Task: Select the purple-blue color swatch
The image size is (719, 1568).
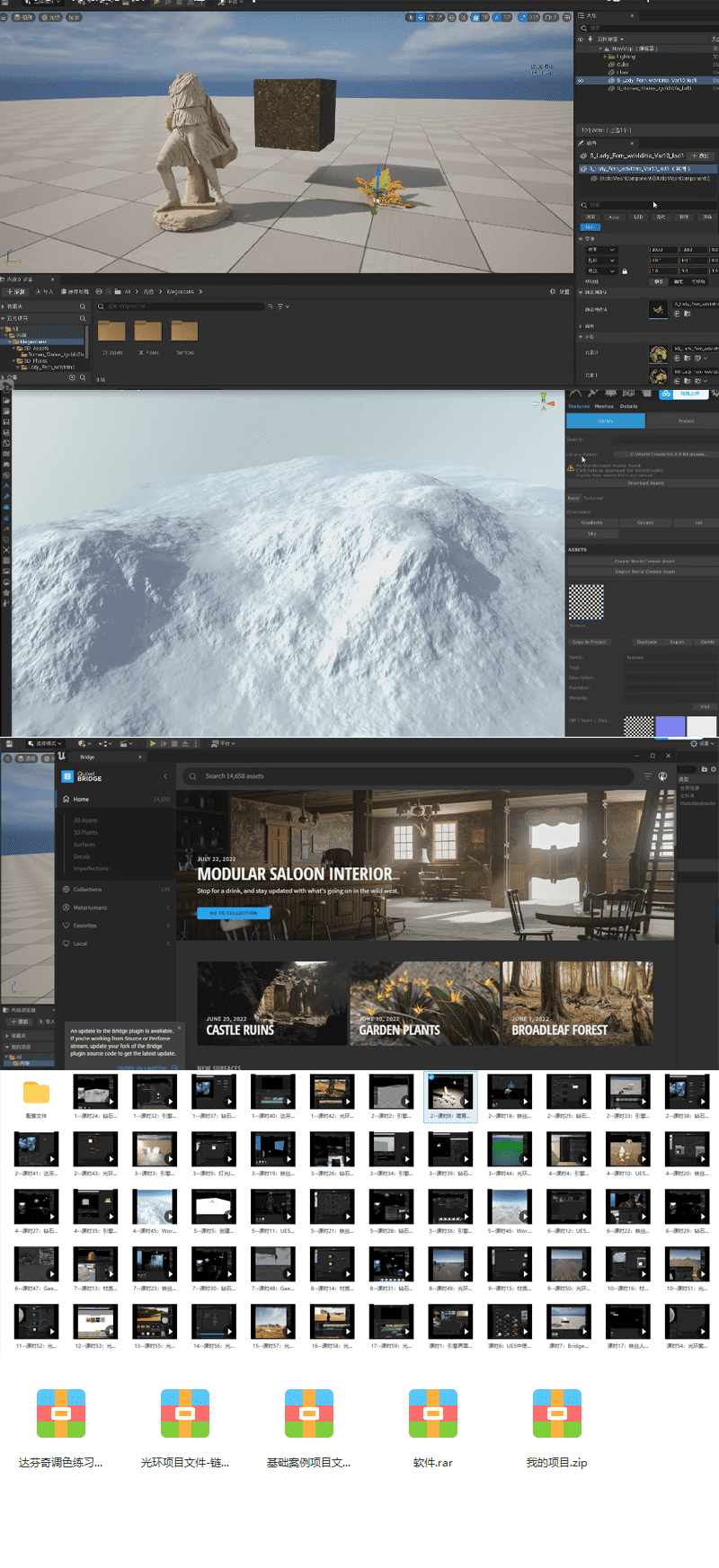Action: [670, 727]
